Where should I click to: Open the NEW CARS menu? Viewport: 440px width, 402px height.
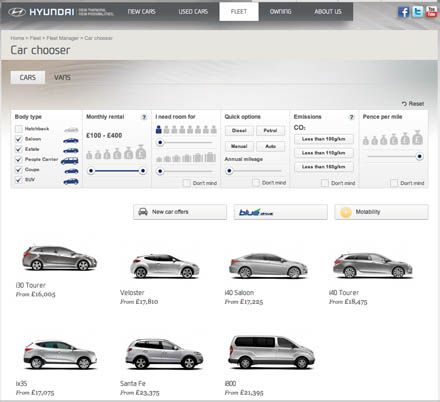tap(142, 12)
